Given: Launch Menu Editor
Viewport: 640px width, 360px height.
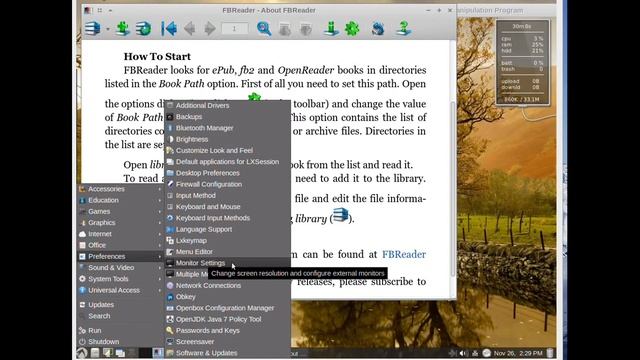Looking at the screenshot, I should pyautogui.click(x=228, y=252).
